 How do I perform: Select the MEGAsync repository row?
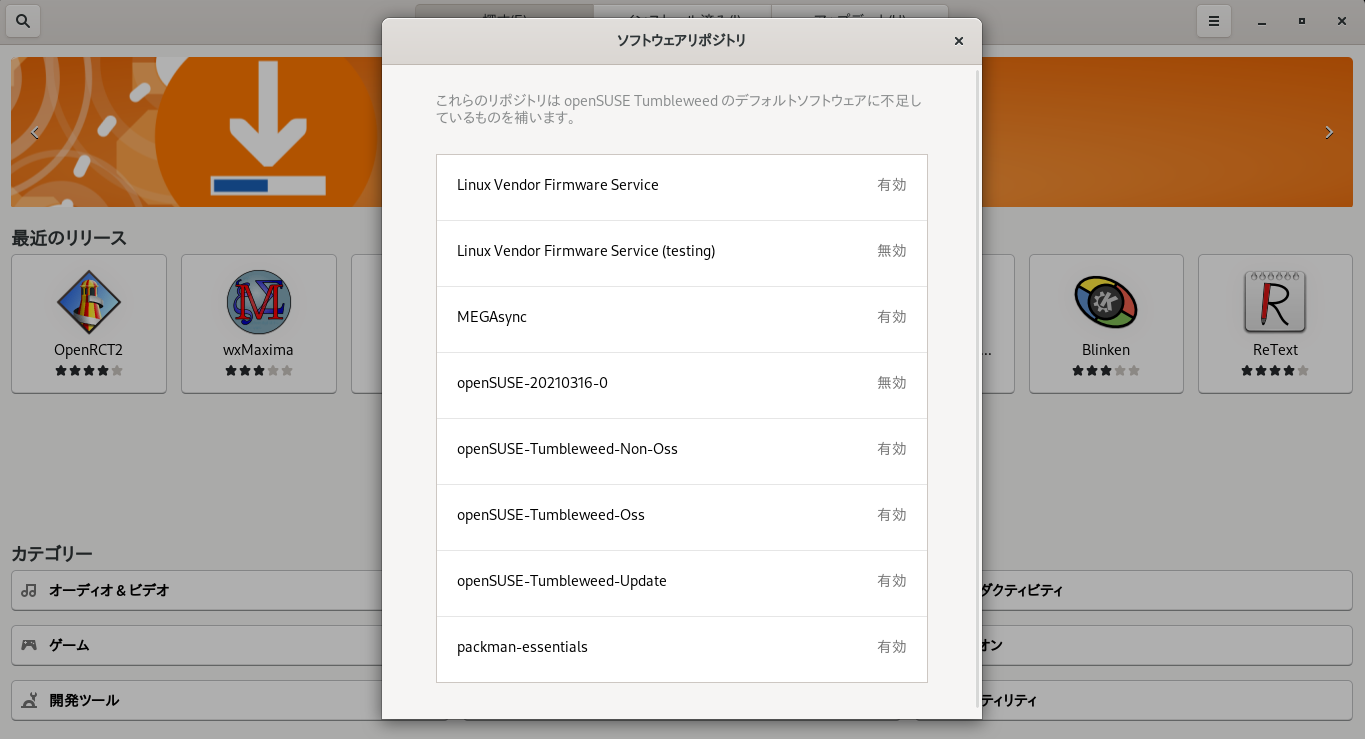pyautogui.click(x=682, y=319)
